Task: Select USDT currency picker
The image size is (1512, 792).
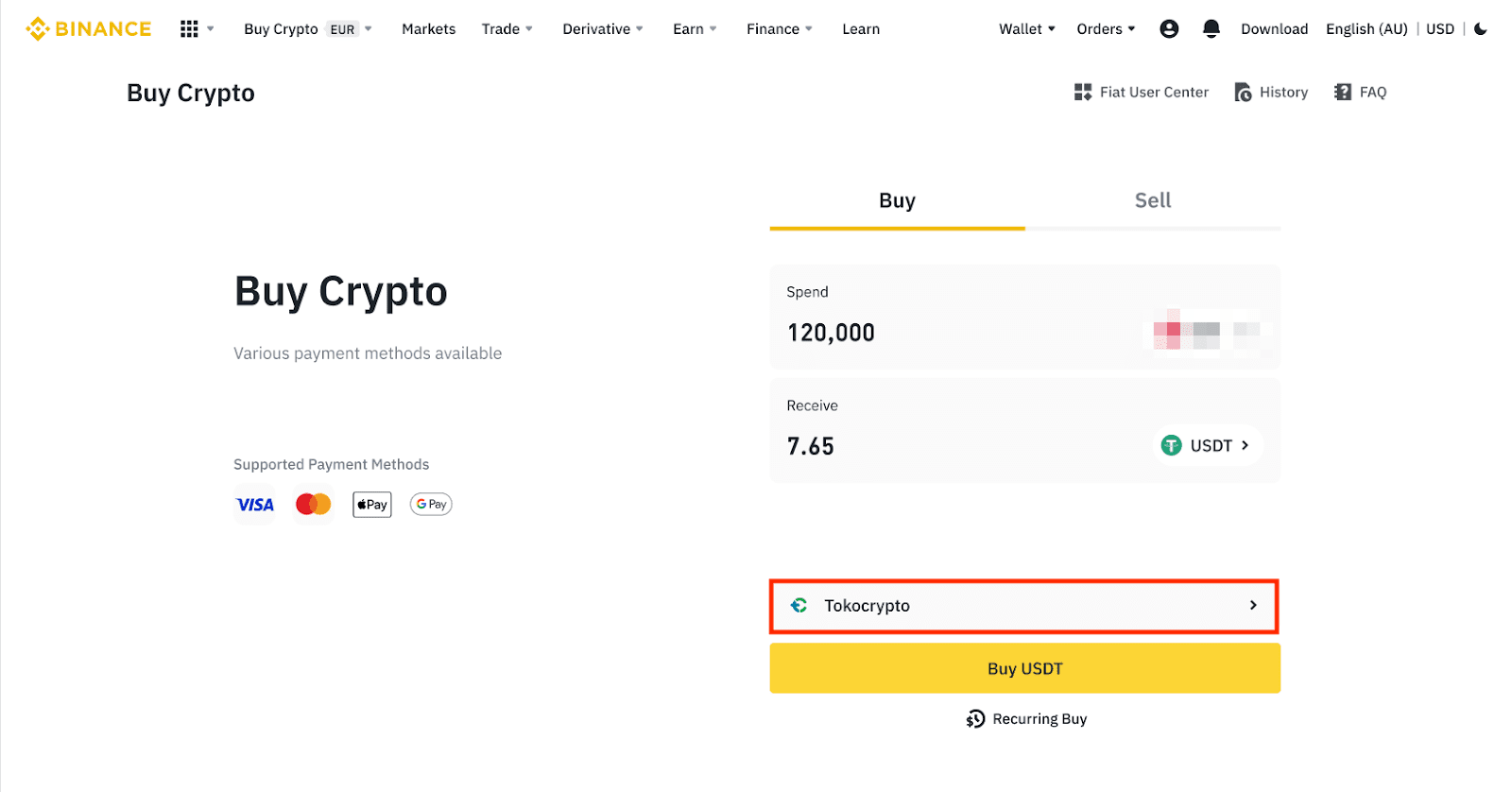Action: 1207,446
